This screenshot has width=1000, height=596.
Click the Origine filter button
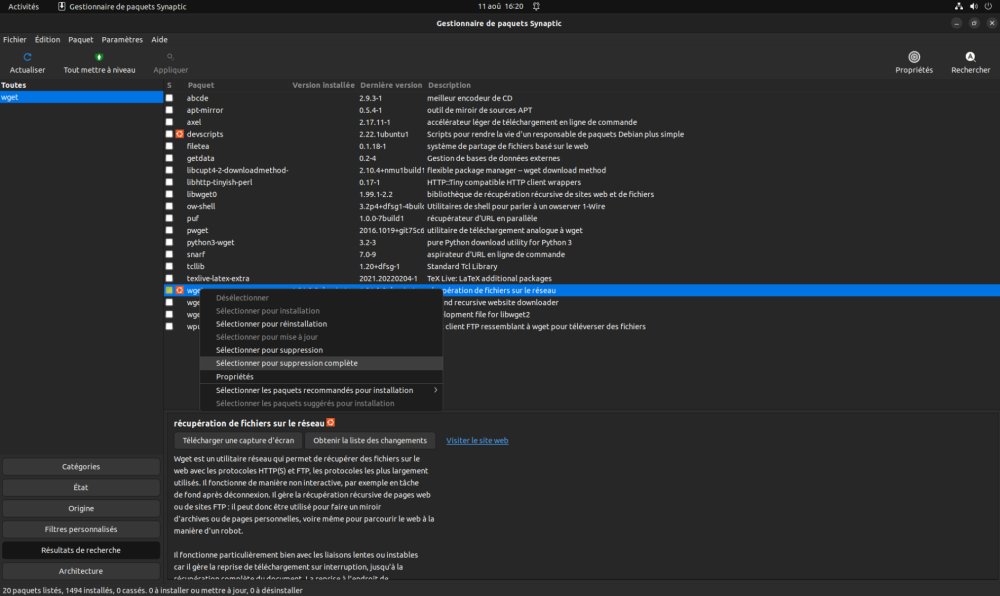81,509
